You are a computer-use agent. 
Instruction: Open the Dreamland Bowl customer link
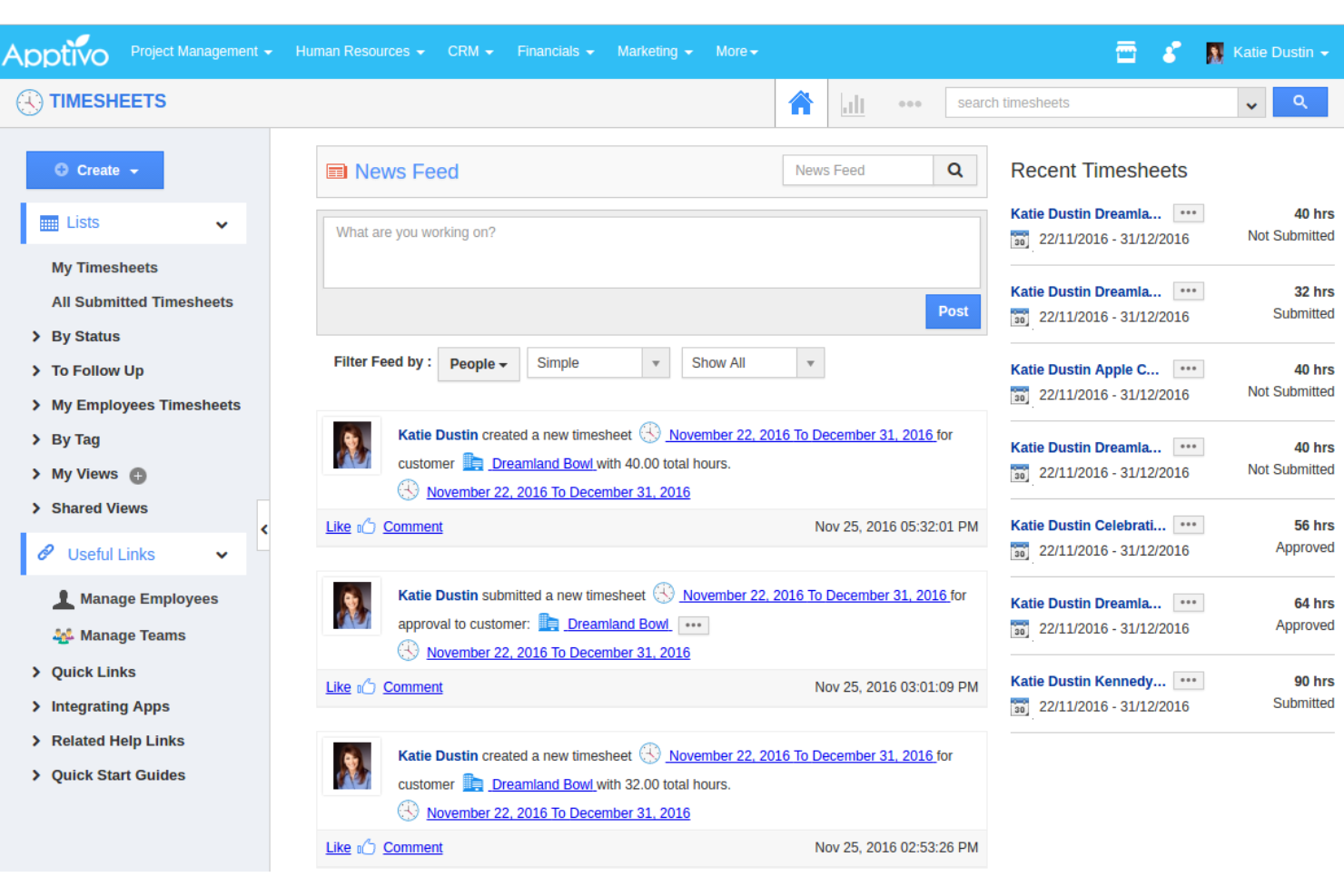click(542, 463)
